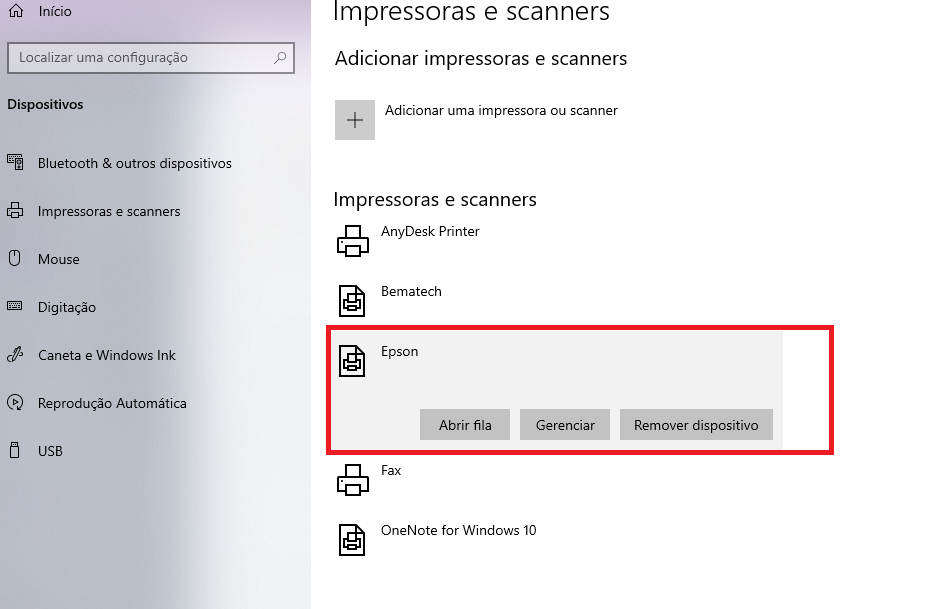Click the USB sidebar icon
The width and height of the screenshot is (939, 609).
(15, 451)
